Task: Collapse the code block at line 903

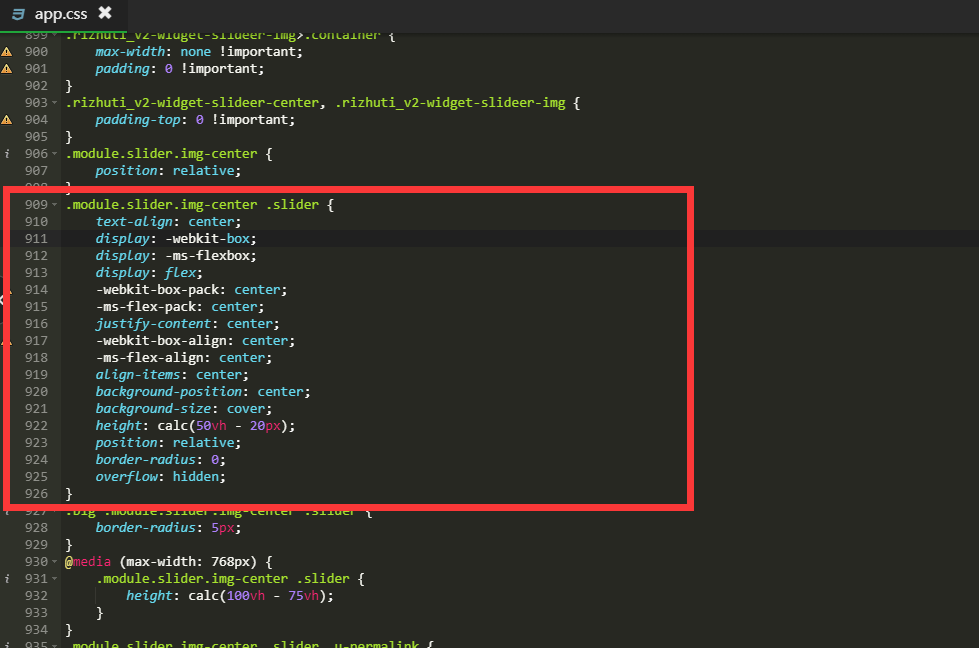Action: point(55,103)
